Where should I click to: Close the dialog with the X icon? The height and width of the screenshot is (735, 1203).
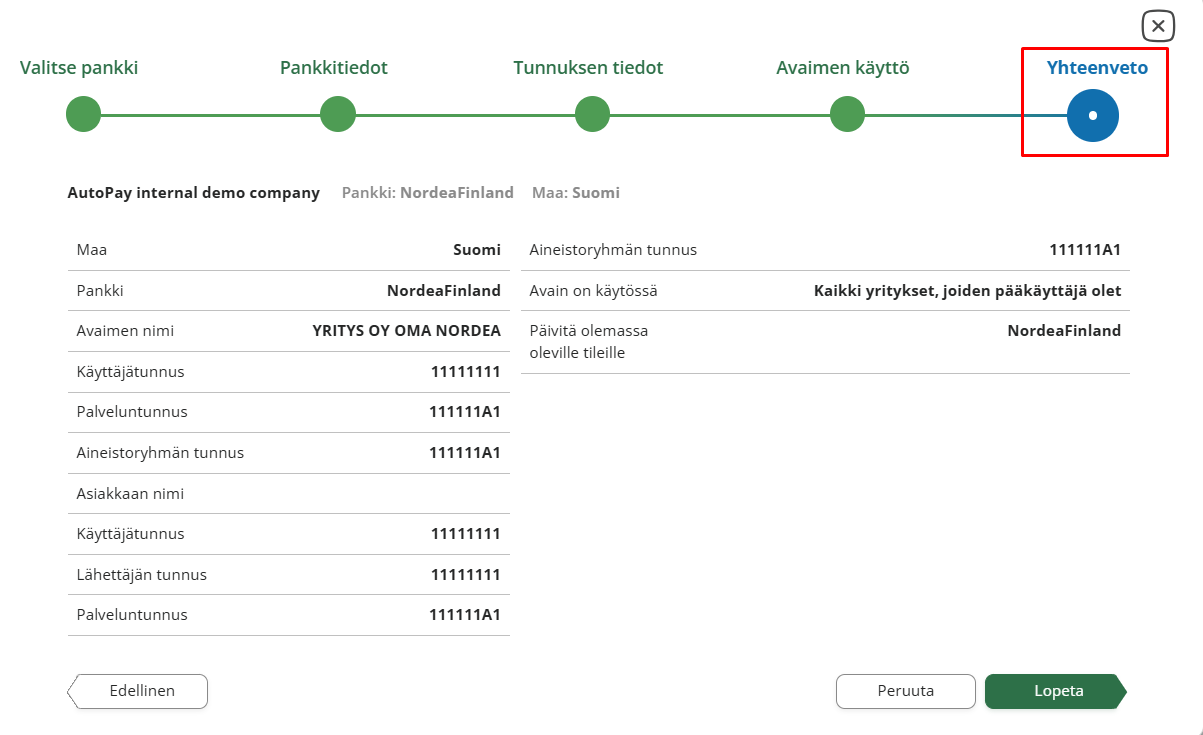[x=1157, y=26]
